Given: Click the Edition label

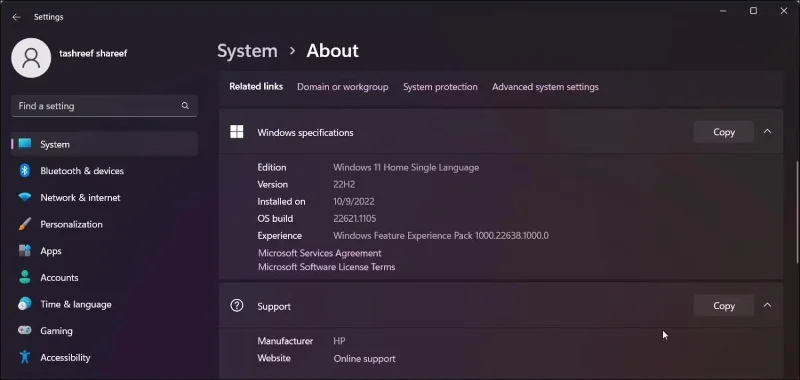Looking at the screenshot, I should [x=272, y=167].
